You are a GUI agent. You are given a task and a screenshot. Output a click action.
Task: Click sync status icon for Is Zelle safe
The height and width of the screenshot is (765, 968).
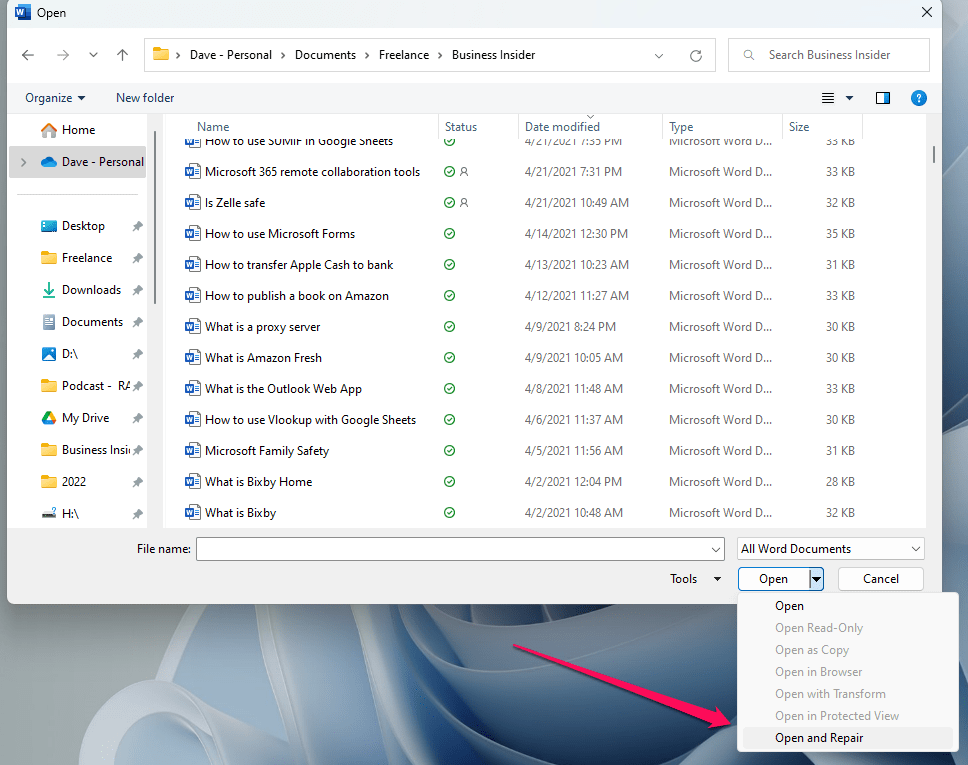click(449, 203)
